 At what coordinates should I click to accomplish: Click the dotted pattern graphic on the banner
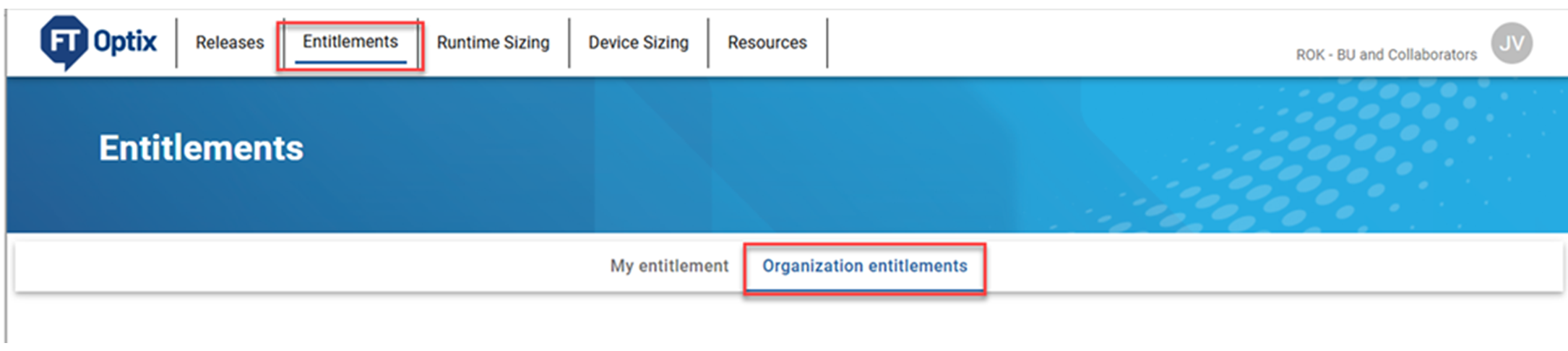1337,152
